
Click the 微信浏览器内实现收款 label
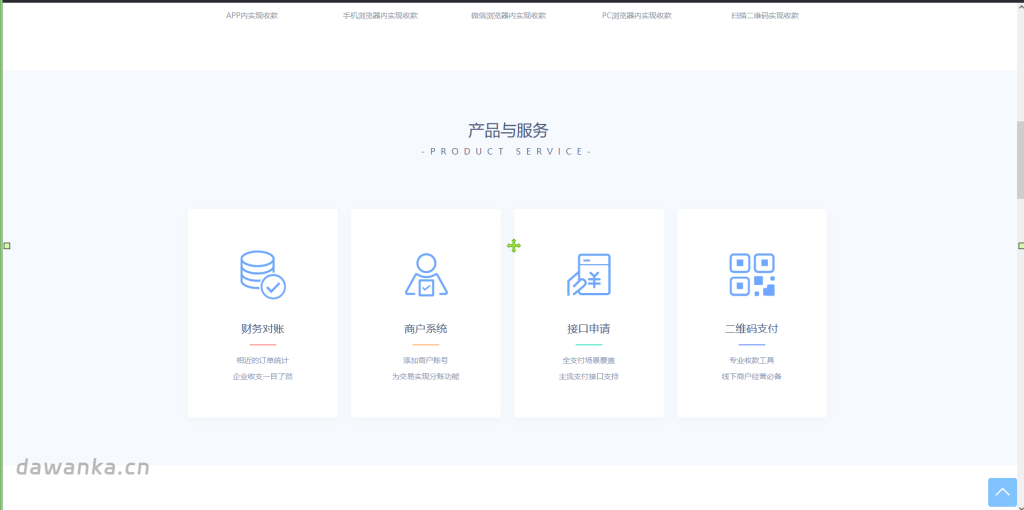coord(508,16)
